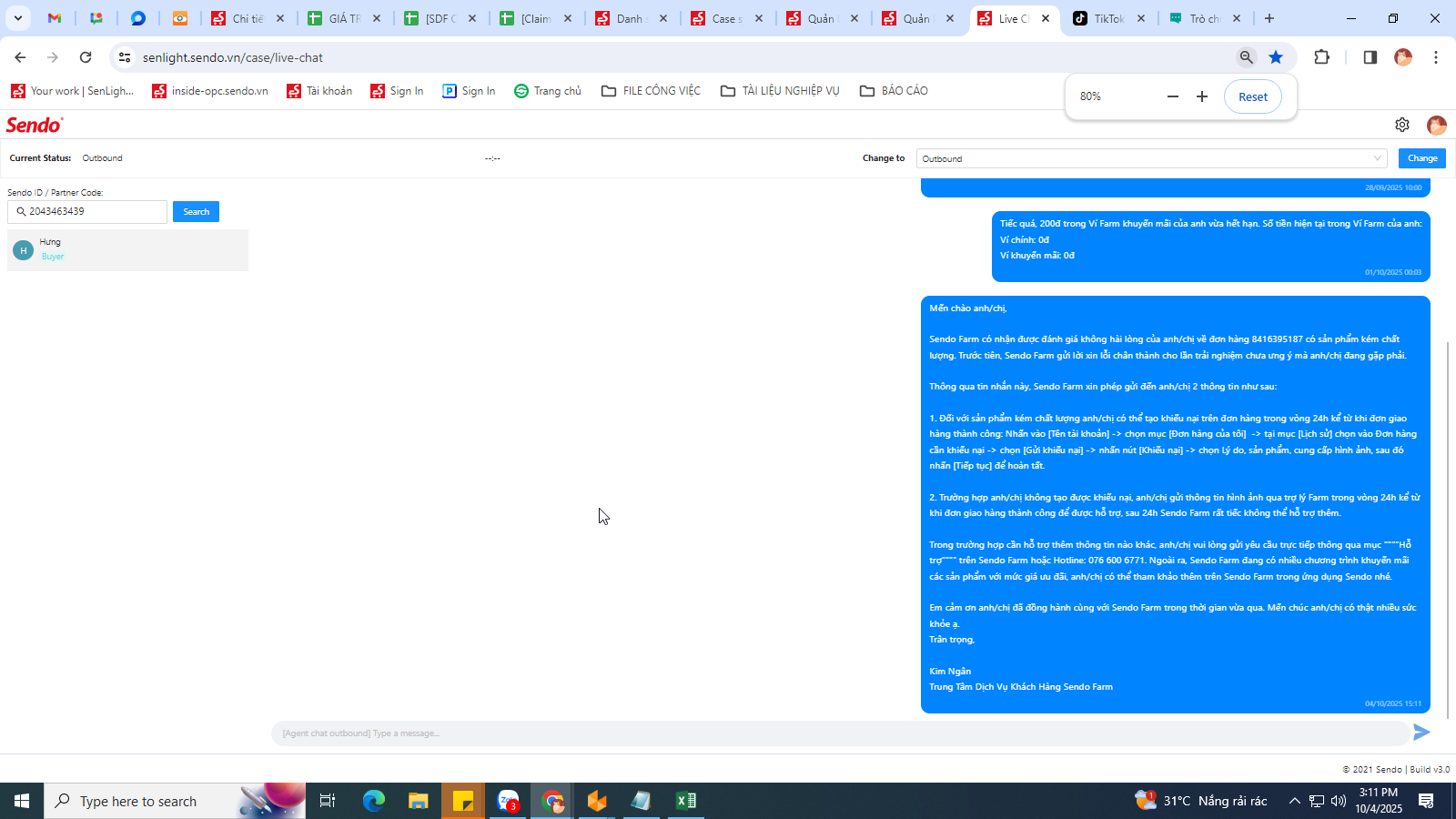Click the Sendo ID / Partner Code search field
The height and width of the screenshot is (819, 1456).
[87, 211]
